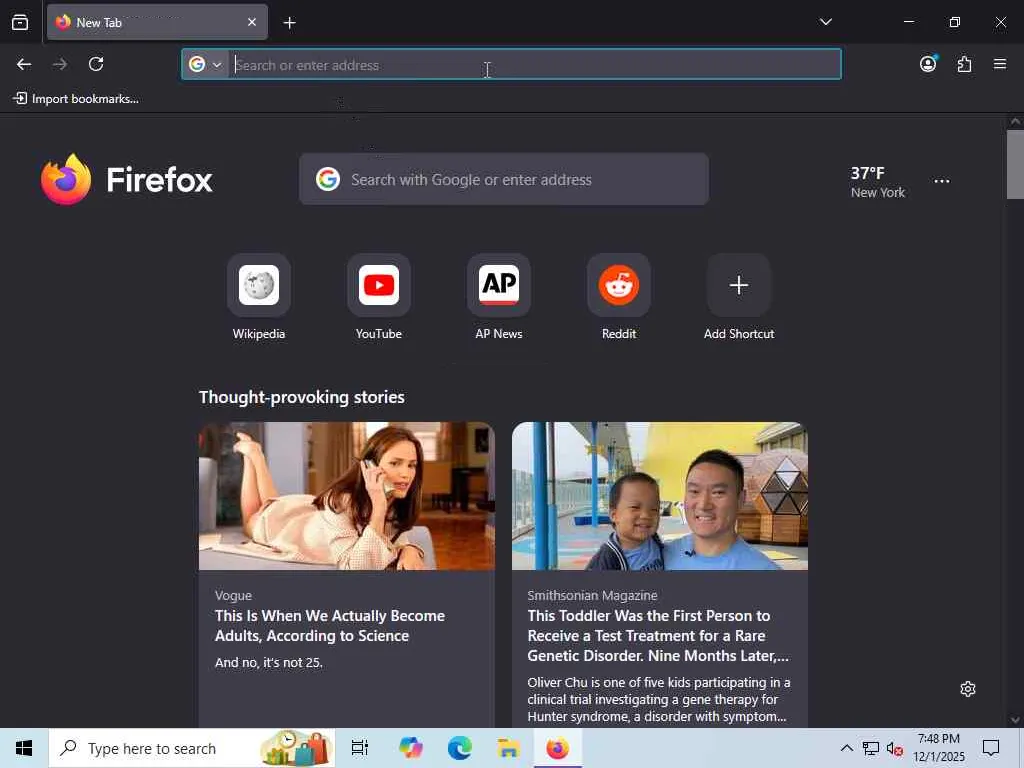The image size is (1024, 768).
Task: Open the Google search engine selector dropdown
Action: (205, 64)
